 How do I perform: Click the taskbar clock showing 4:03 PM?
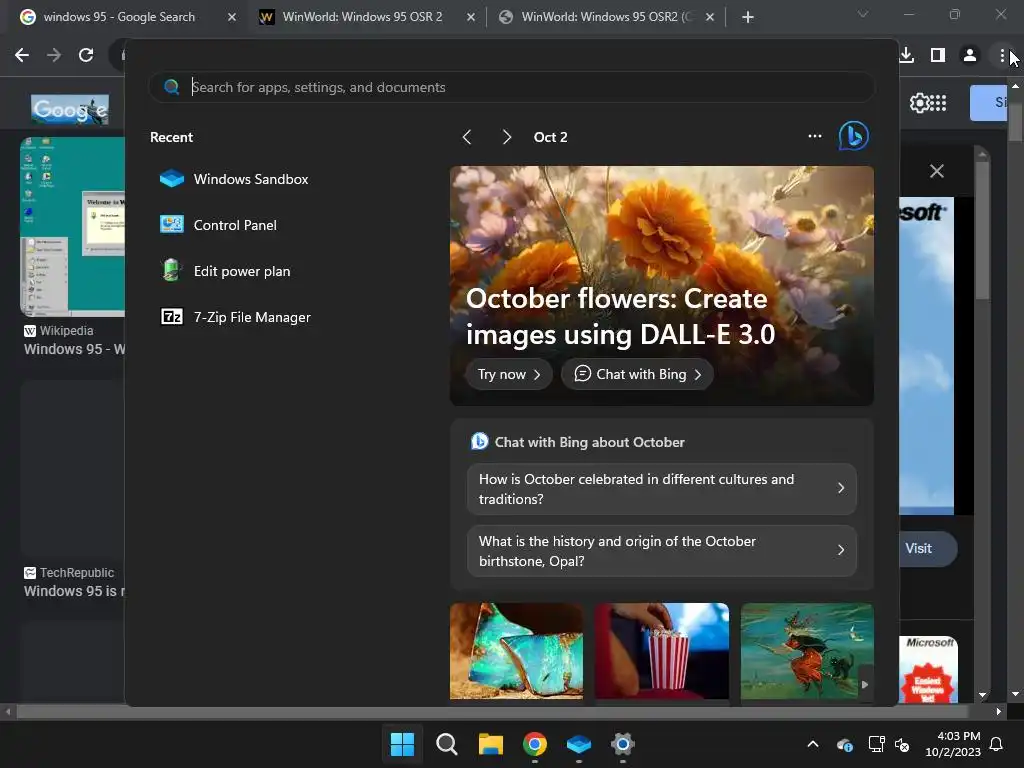coord(953,744)
